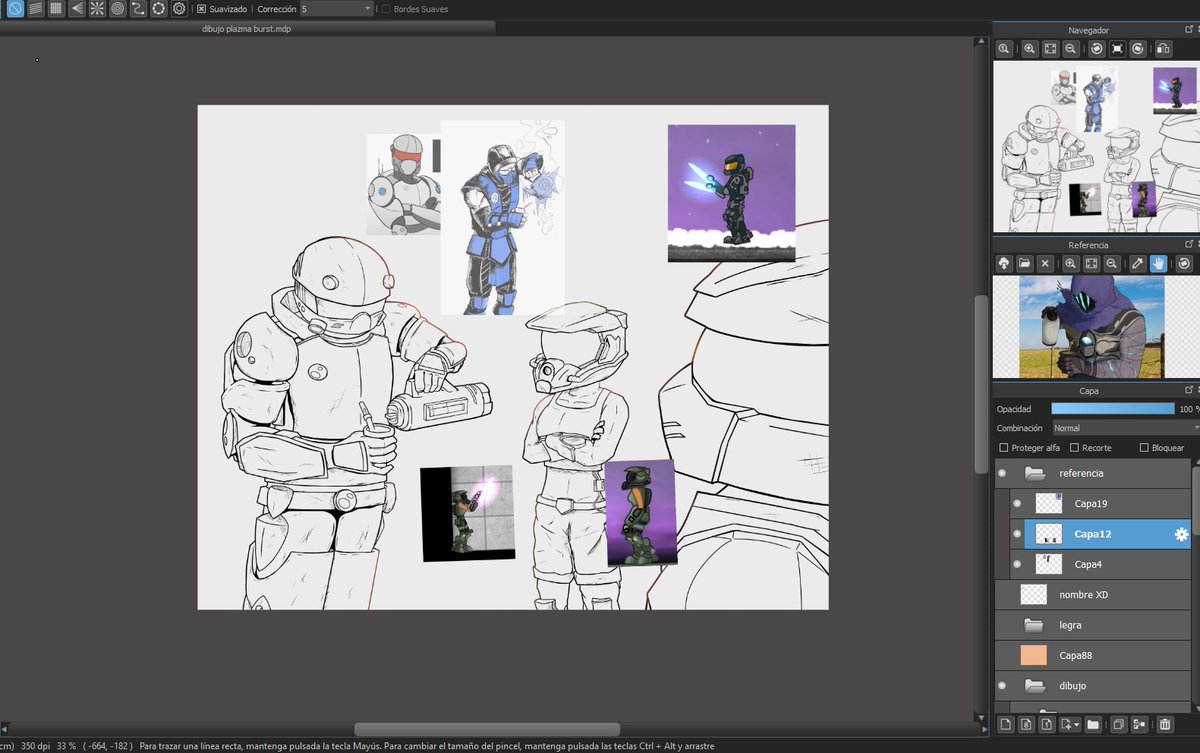Open snap settings gear icon
1200x753 pixels.
pyautogui.click(x=179, y=9)
